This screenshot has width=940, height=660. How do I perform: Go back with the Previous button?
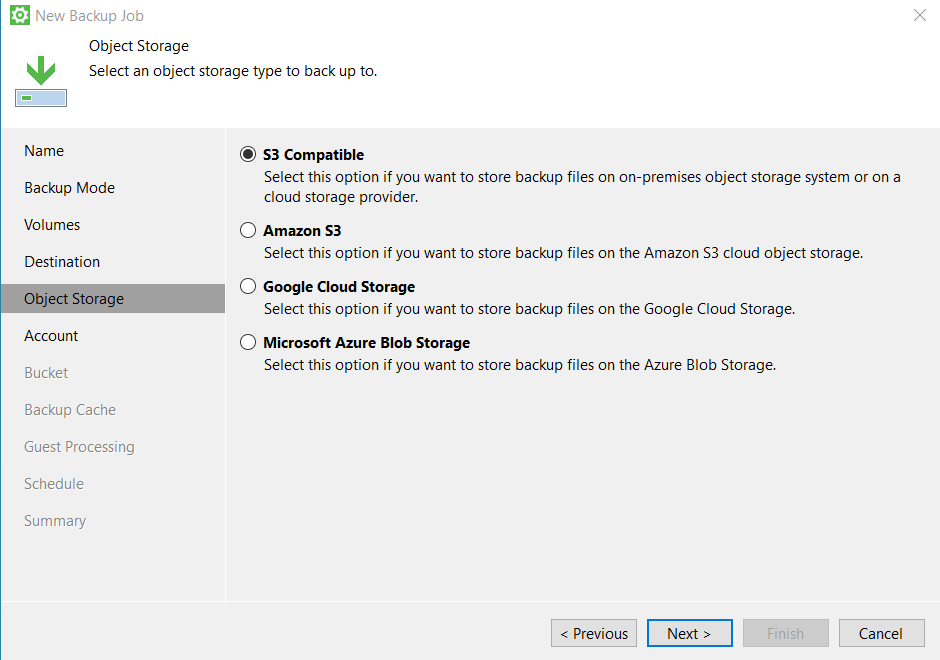pyautogui.click(x=593, y=633)
